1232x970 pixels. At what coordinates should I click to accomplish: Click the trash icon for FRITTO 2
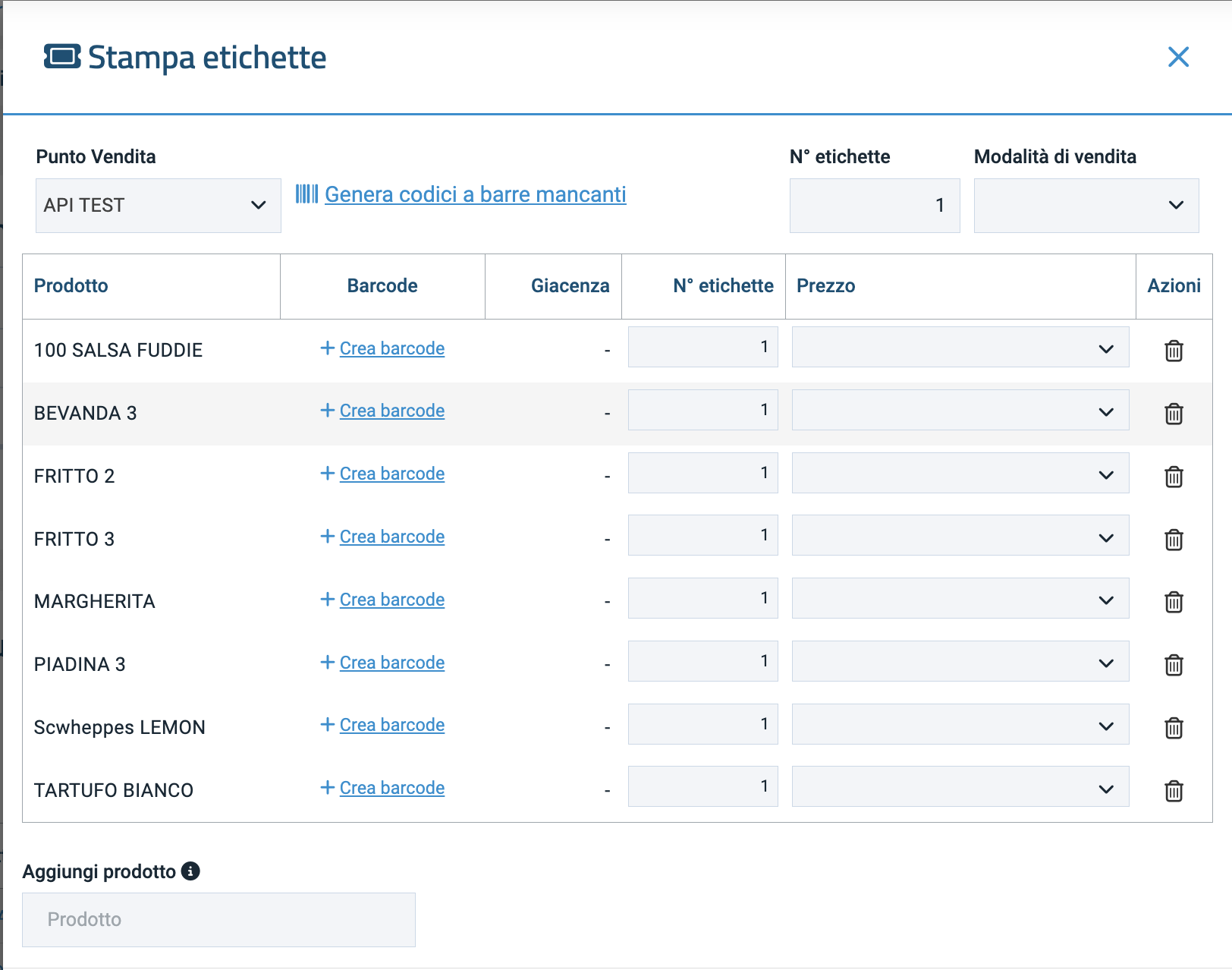tap(1174, 477)
